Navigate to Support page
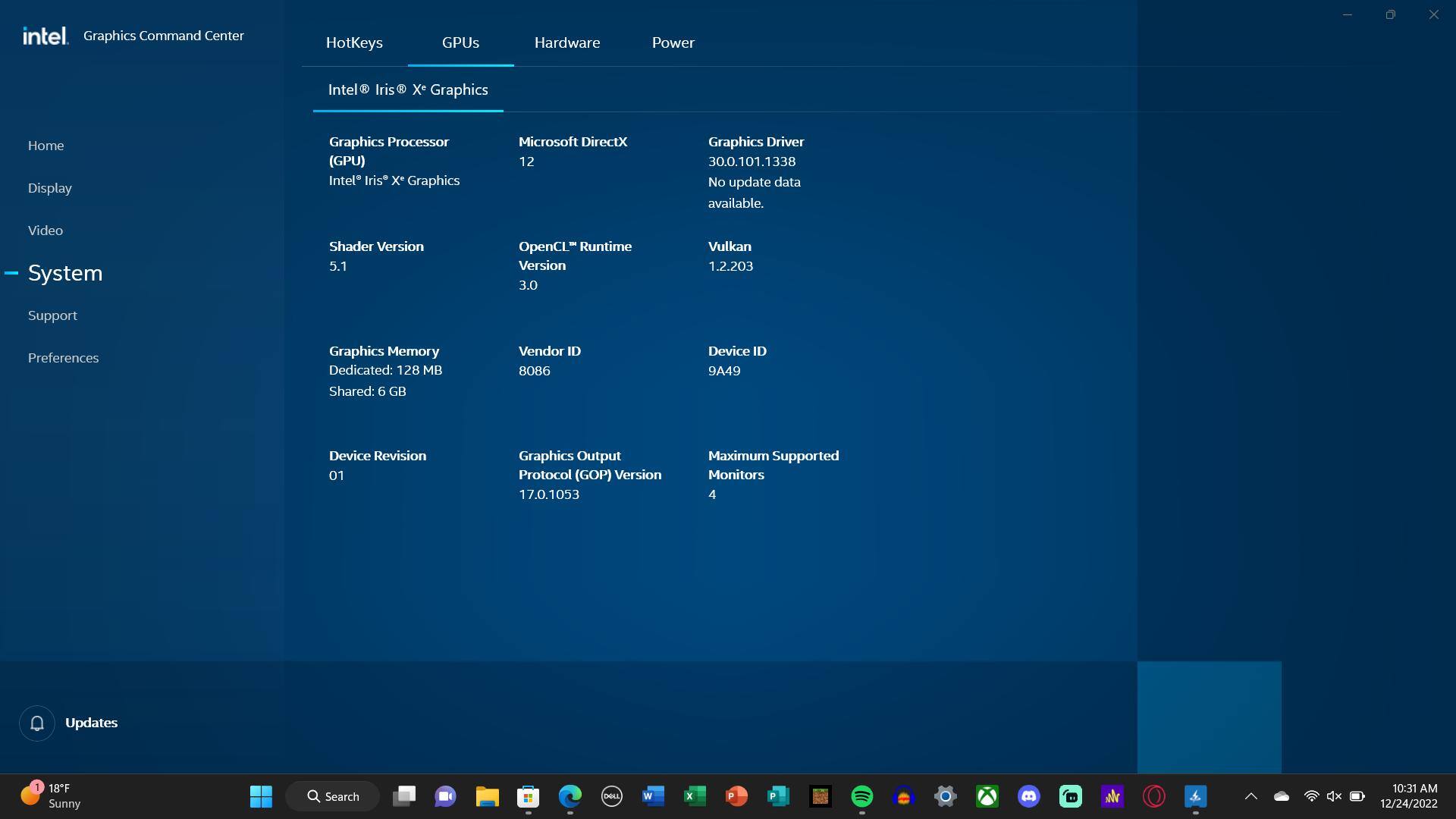This screenshot has width=1456, height=819. pyautogui.click(x=52, y=315)
